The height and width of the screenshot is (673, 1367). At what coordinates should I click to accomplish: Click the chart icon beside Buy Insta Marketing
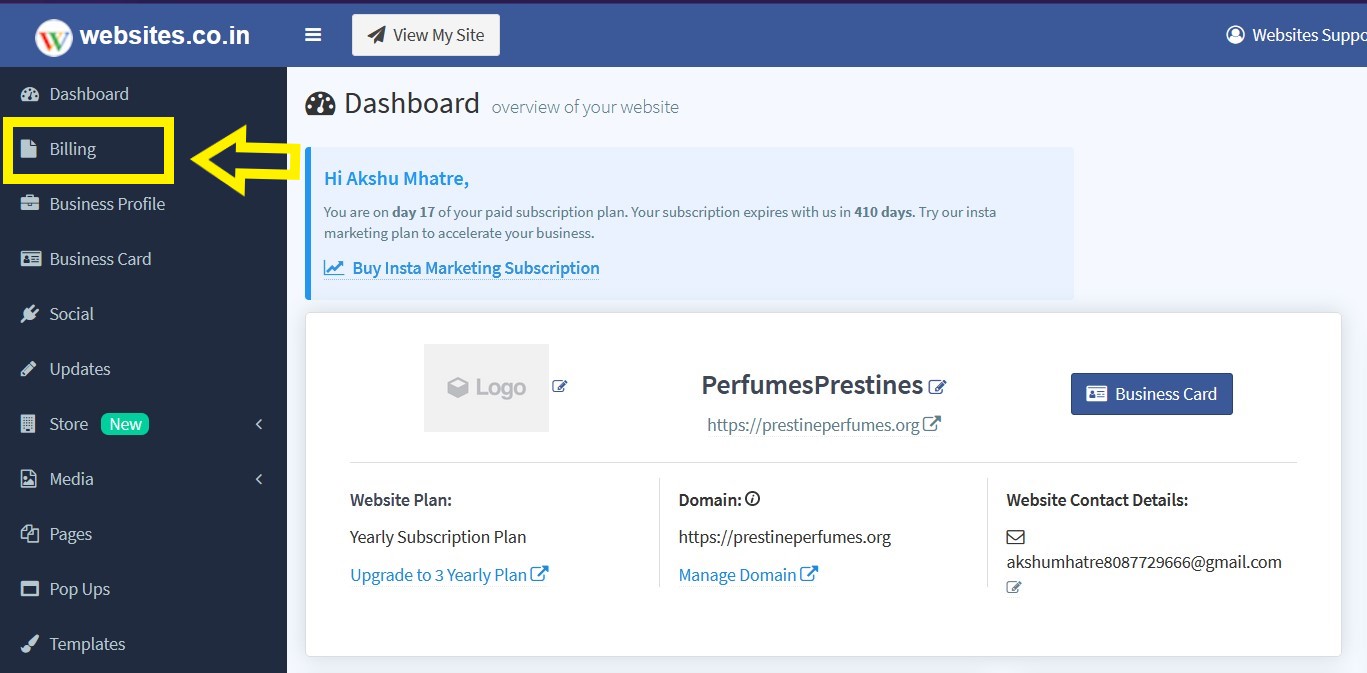334,268
